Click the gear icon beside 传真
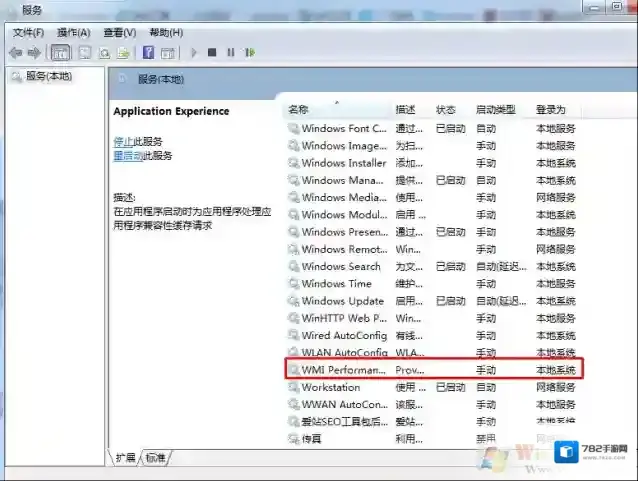This screenshot has width=638, height=481. point(294,439)
